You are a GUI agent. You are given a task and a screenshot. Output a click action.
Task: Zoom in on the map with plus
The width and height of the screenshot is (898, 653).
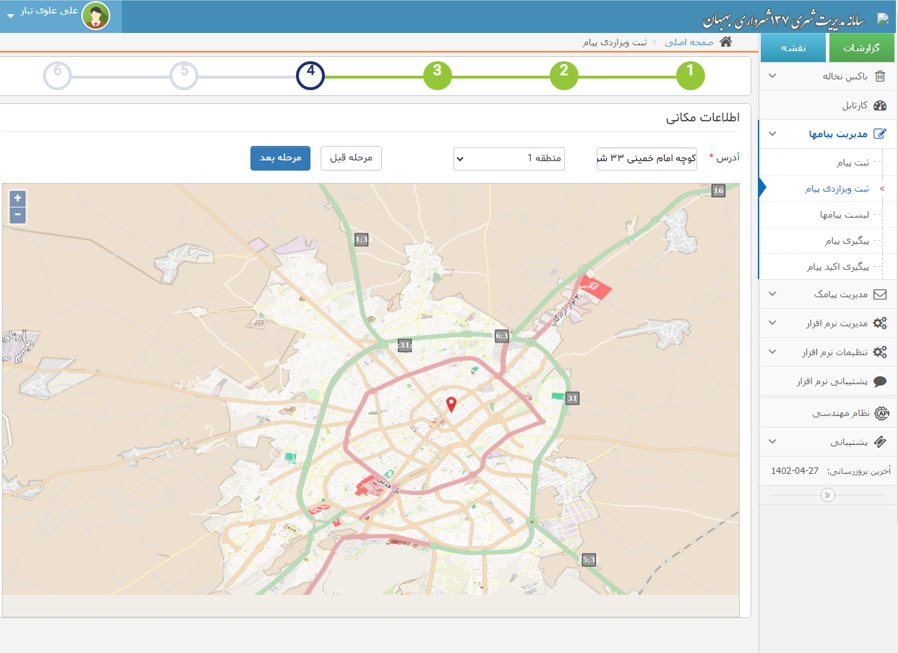click(17, 199)
